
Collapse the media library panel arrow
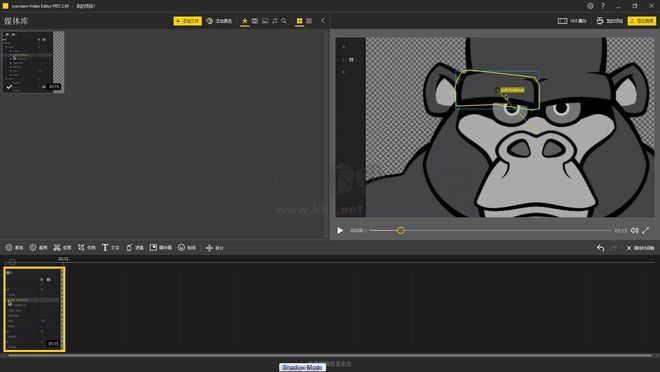(323, 21)
